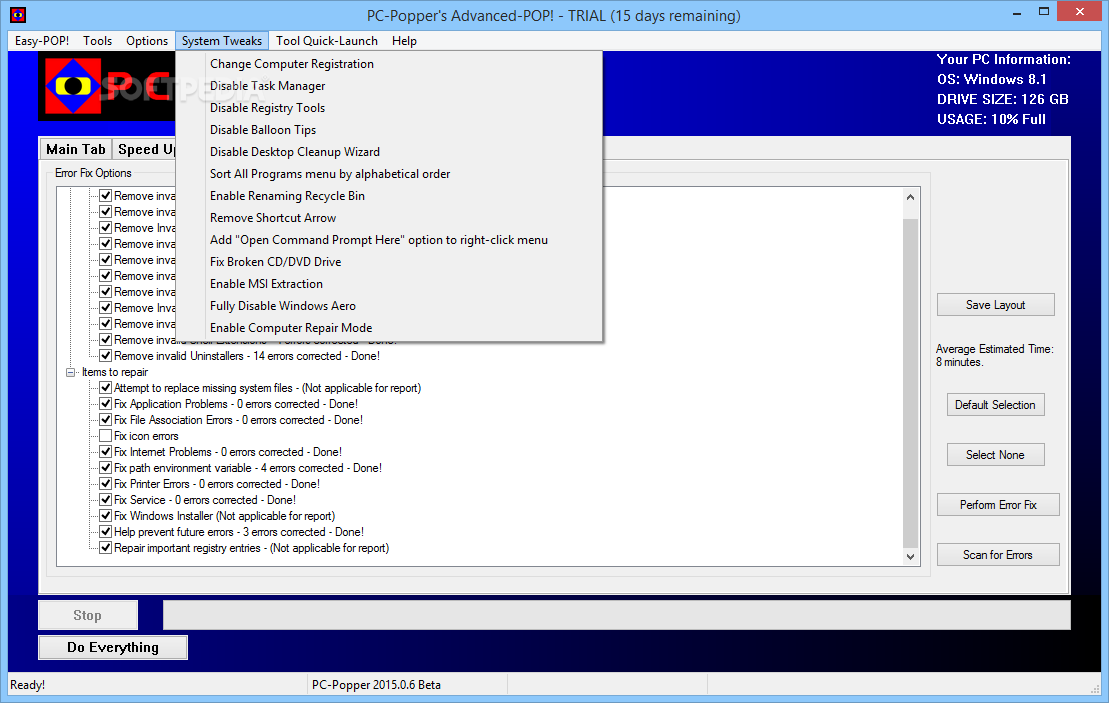1109x703 pixels.
Task: Click PC-Popper 2015.0.6 Beta status text
Action: [x=376, y=685]
